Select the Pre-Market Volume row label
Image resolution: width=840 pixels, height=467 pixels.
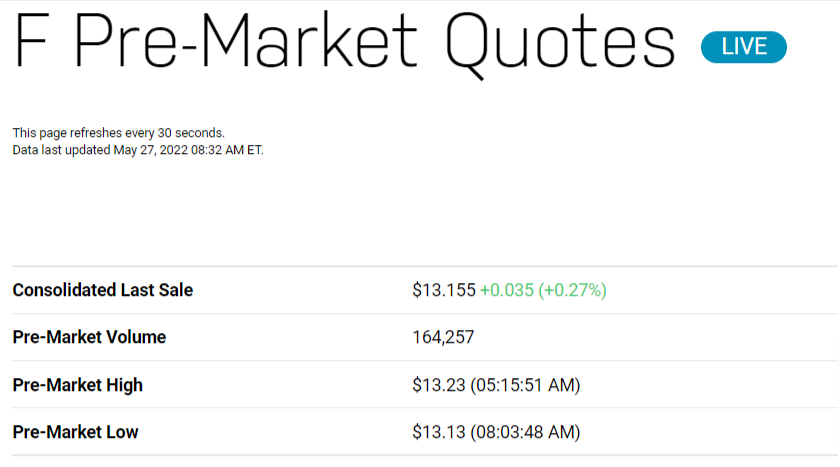(x=89, y=337)
